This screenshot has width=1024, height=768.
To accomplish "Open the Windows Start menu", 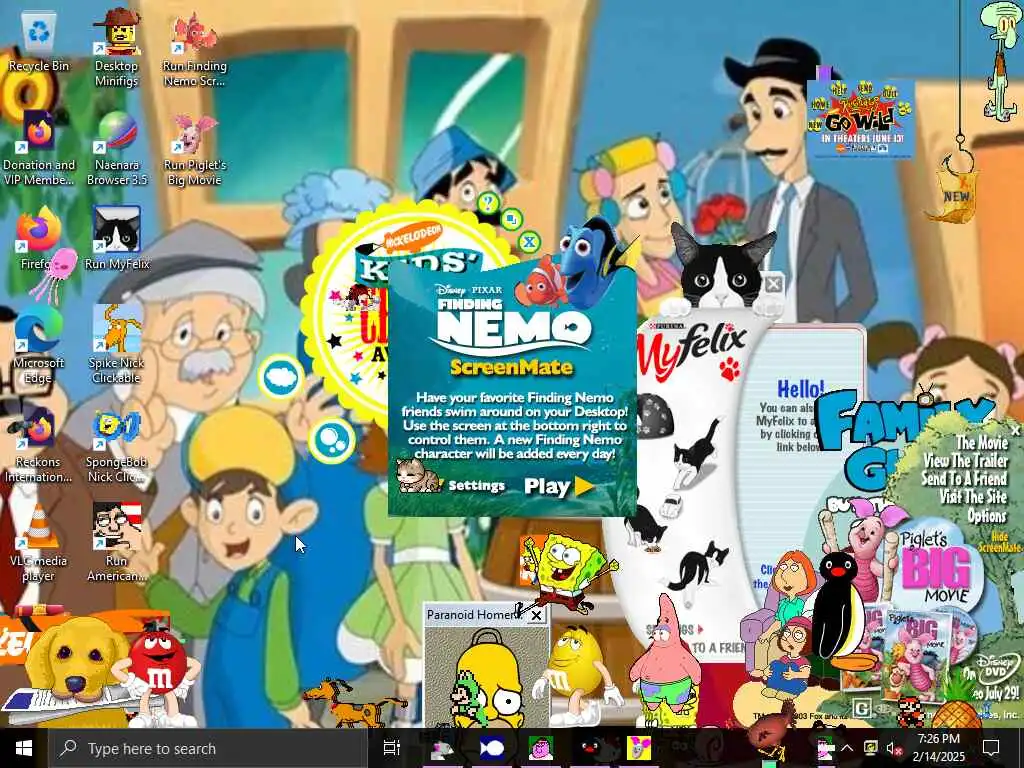I will pyautogui.click(x=24, y=748).
